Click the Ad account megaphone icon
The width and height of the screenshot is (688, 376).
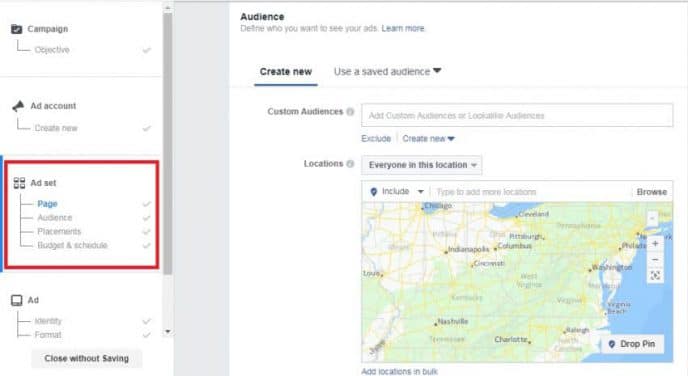pos(18,106)
